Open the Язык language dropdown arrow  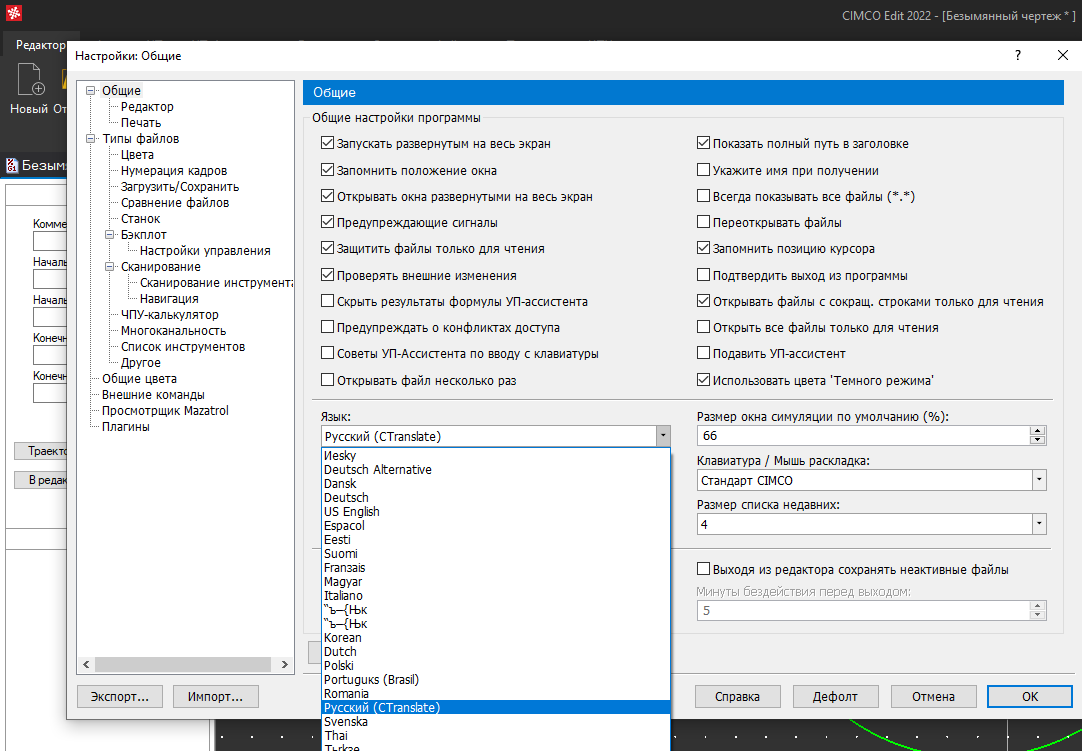[663, 436]
